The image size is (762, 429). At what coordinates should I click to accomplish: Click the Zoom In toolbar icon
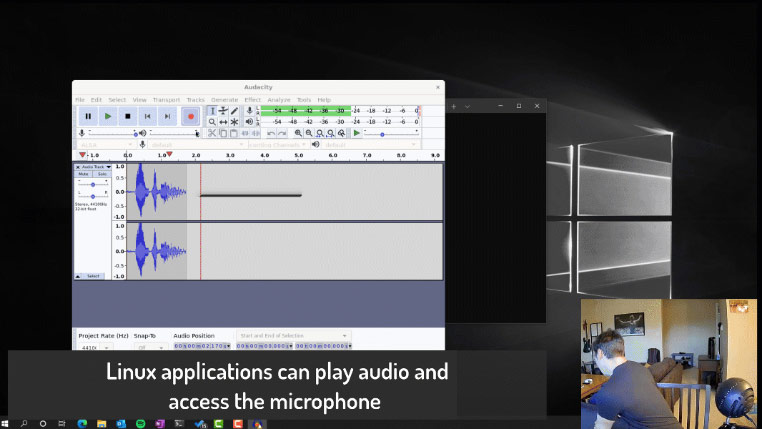tap(297, 133)
